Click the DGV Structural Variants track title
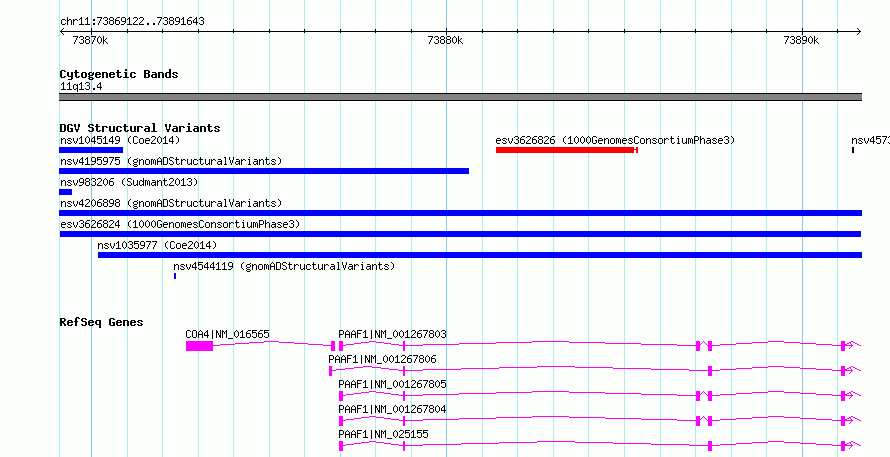Screen dimensions: 890x457 click(140, 128)
